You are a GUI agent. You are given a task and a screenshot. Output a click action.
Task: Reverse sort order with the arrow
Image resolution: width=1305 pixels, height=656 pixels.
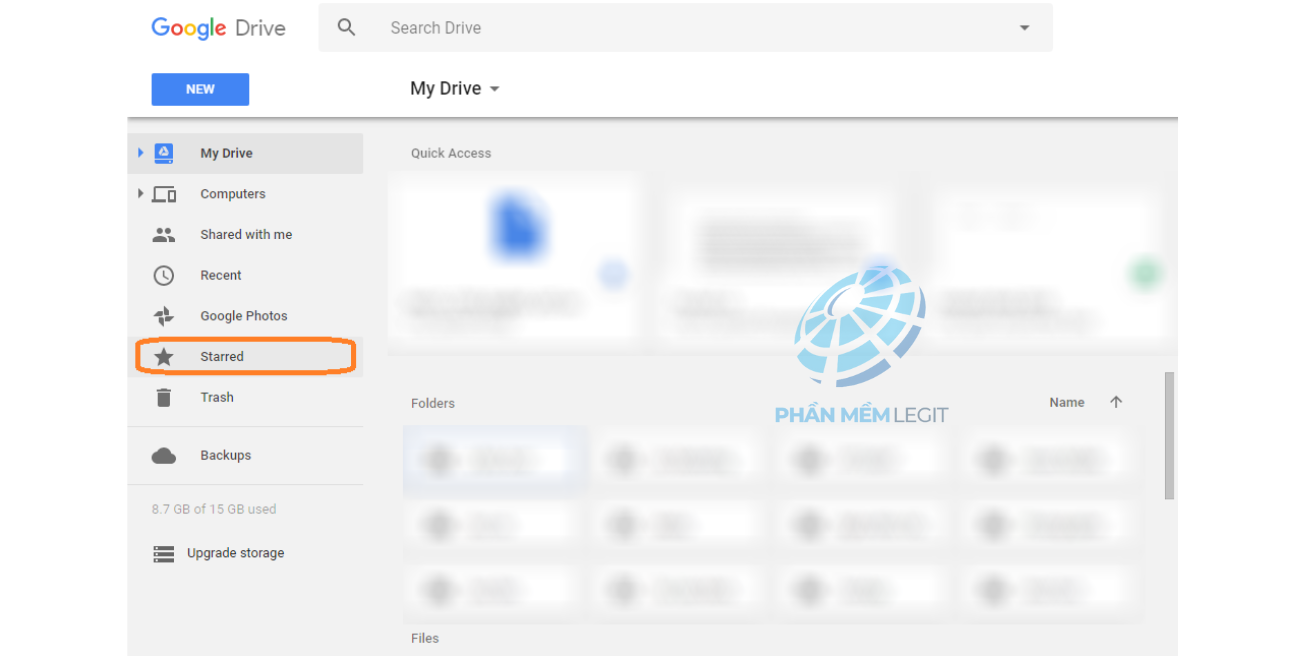coord(1116,402)
